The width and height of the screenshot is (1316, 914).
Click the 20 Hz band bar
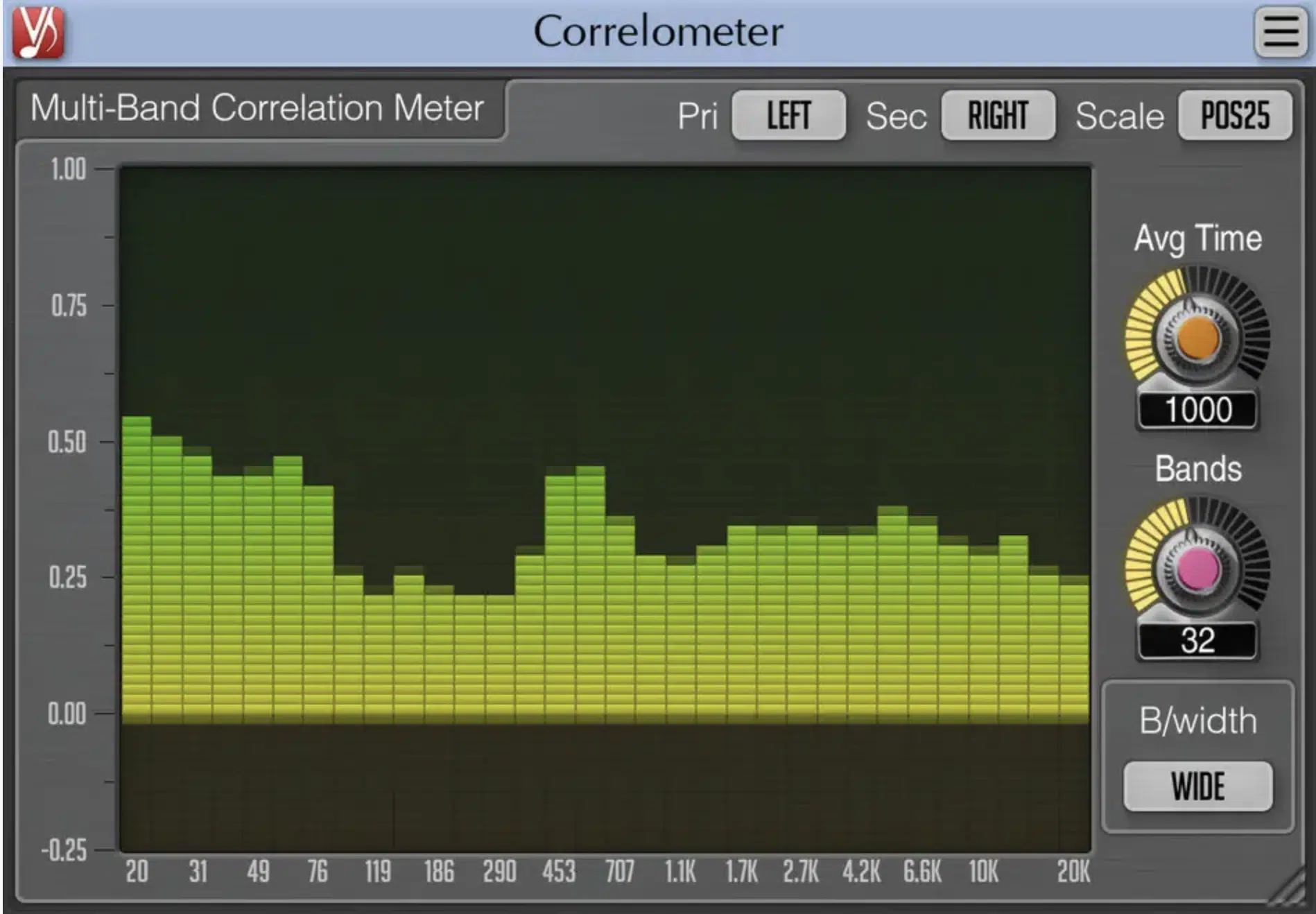(x=137, y=569)
